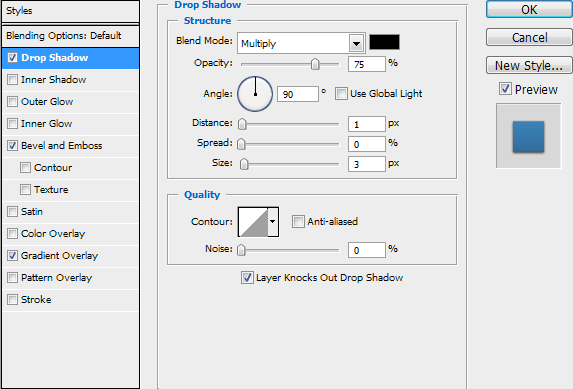Open the black shadow color swatch

click(x=384, y=42)
